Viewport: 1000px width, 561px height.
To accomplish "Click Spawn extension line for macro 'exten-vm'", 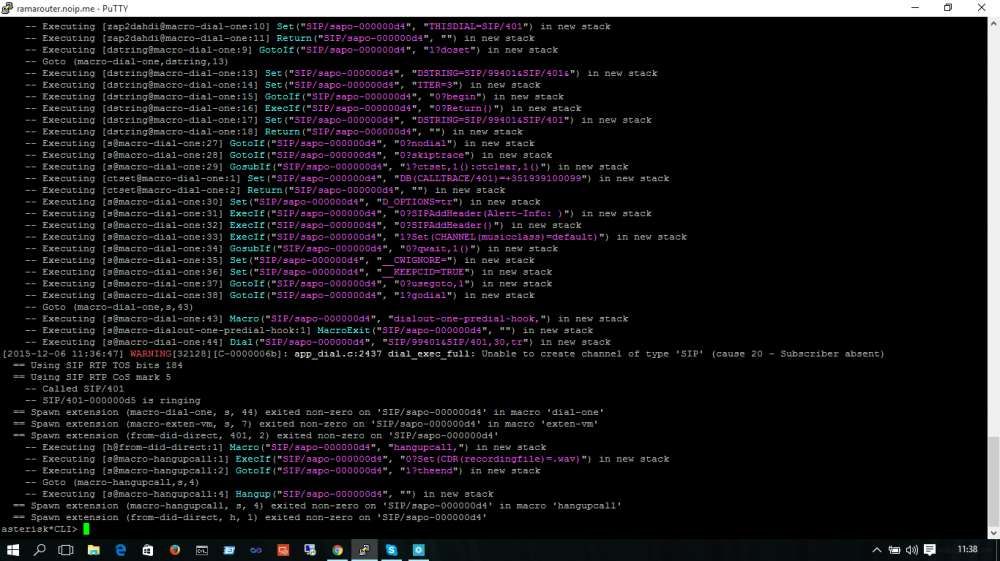I will tap(305, 424).
